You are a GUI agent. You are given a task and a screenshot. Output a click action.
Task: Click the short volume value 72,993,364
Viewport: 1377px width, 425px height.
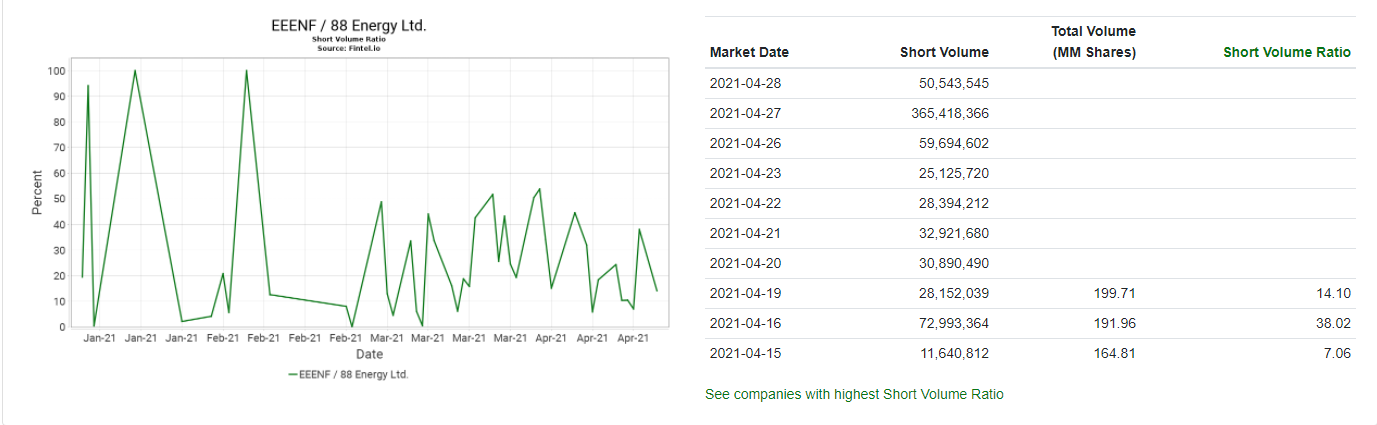953,323
